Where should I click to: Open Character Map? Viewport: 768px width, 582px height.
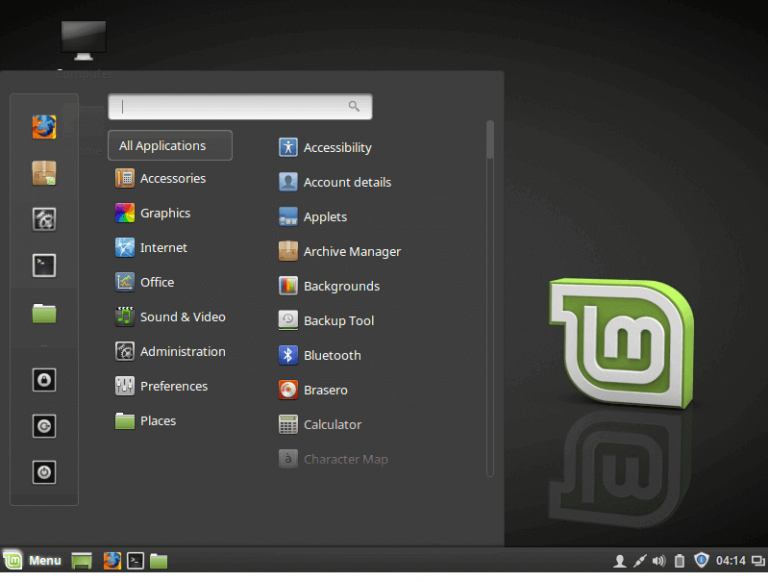(x=334, y=459)
